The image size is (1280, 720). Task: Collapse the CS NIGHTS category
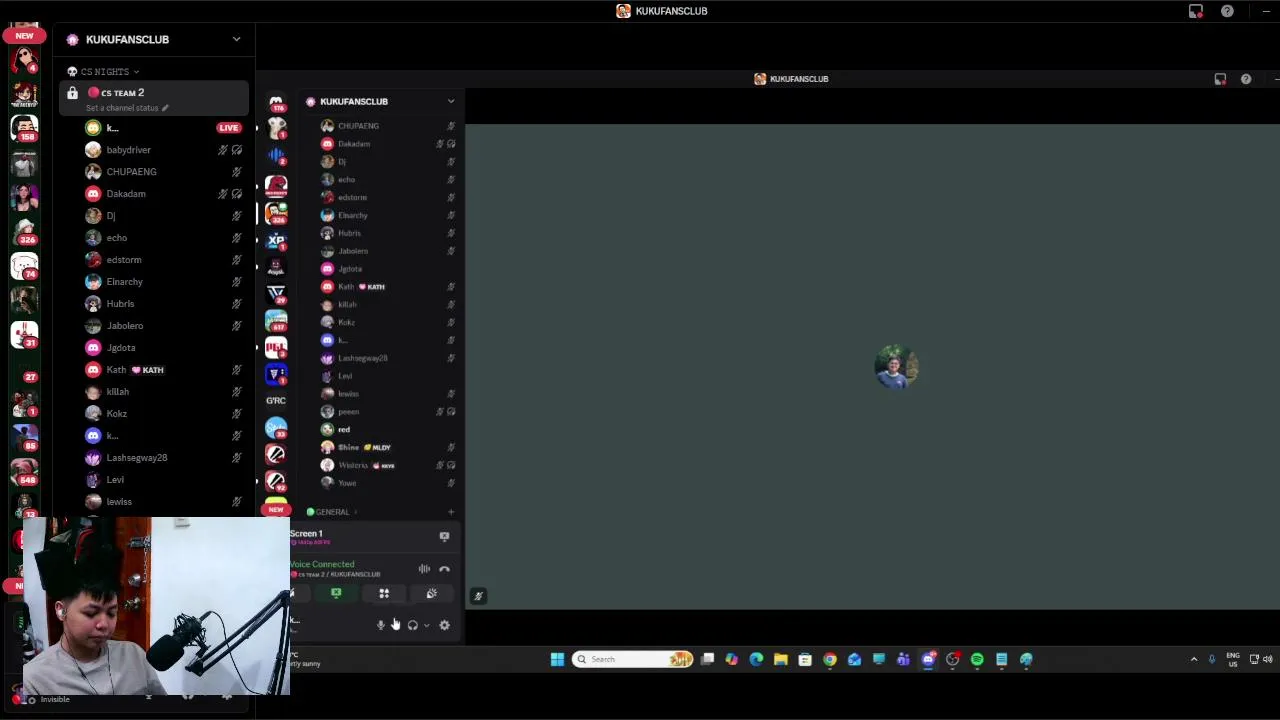coord(103,72)
